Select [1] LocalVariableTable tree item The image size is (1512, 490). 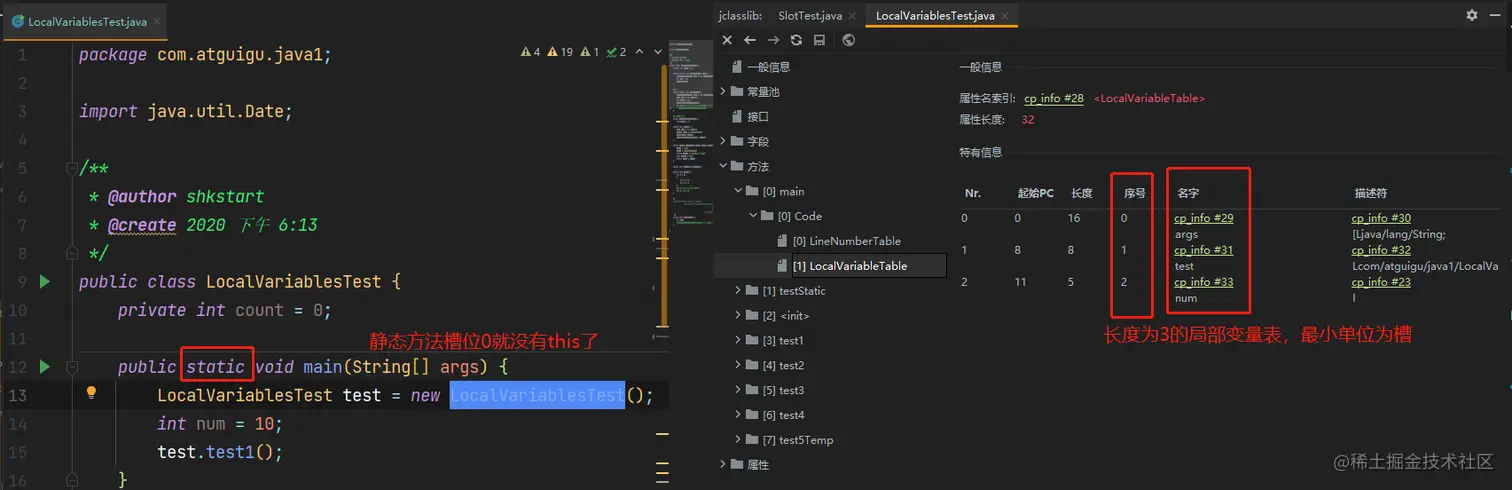tap(850, 266)
